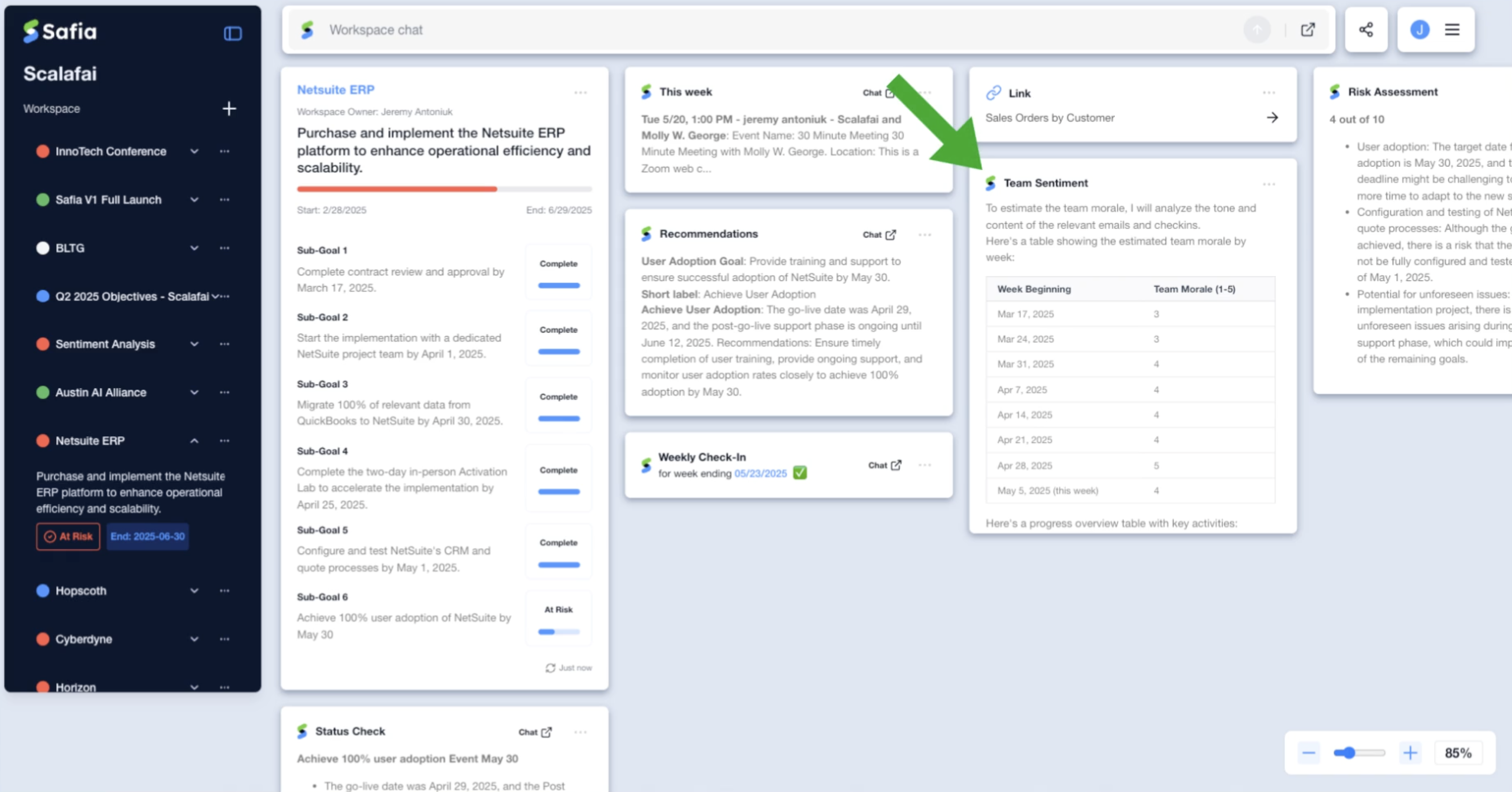Click the Safia logo in the sidebar
The image size is (1512, 792).
click(60, 31)
